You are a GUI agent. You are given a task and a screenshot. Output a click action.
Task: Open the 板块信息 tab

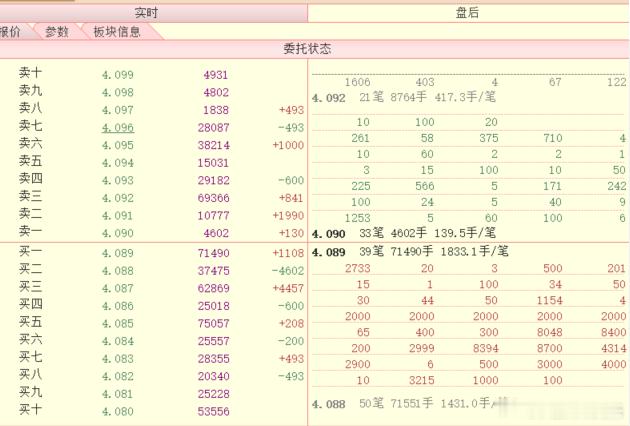click(117, 31)
